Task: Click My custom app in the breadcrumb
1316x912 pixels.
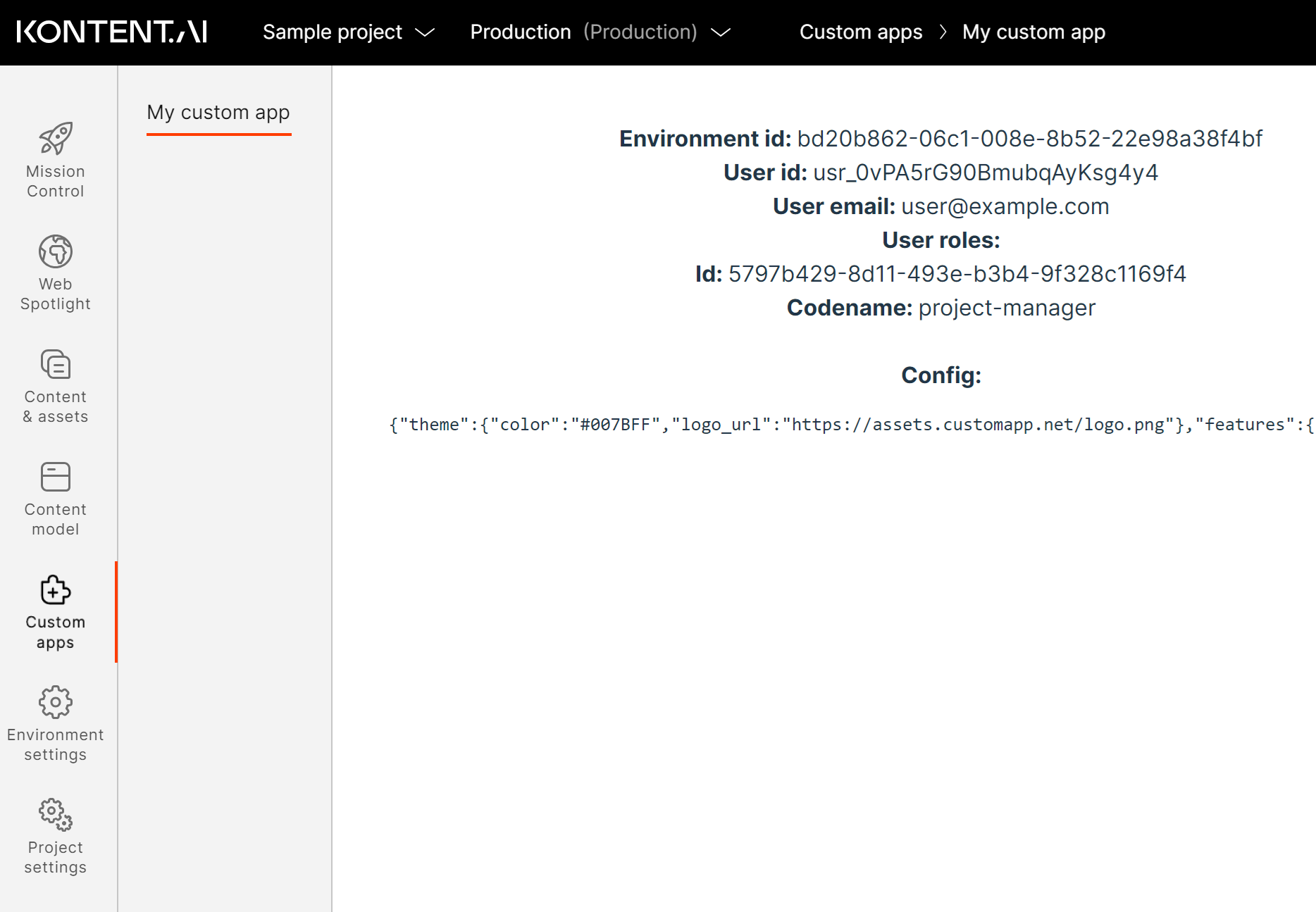Action: 1033,32
